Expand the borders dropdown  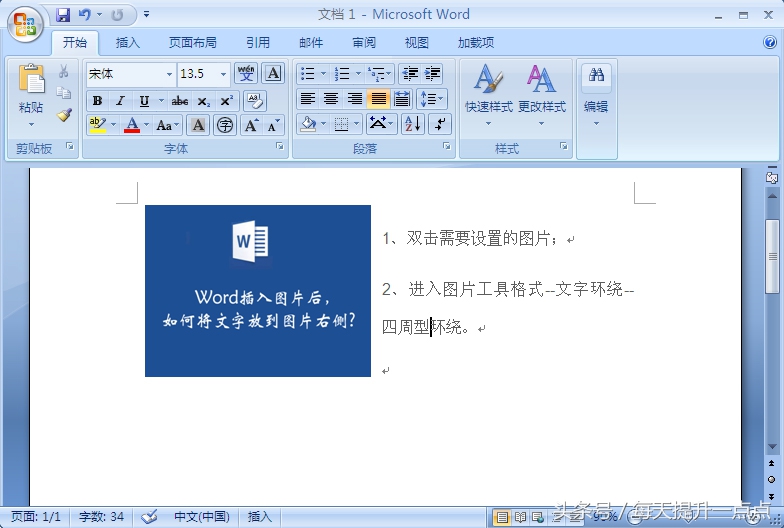[x=356, y=124]
